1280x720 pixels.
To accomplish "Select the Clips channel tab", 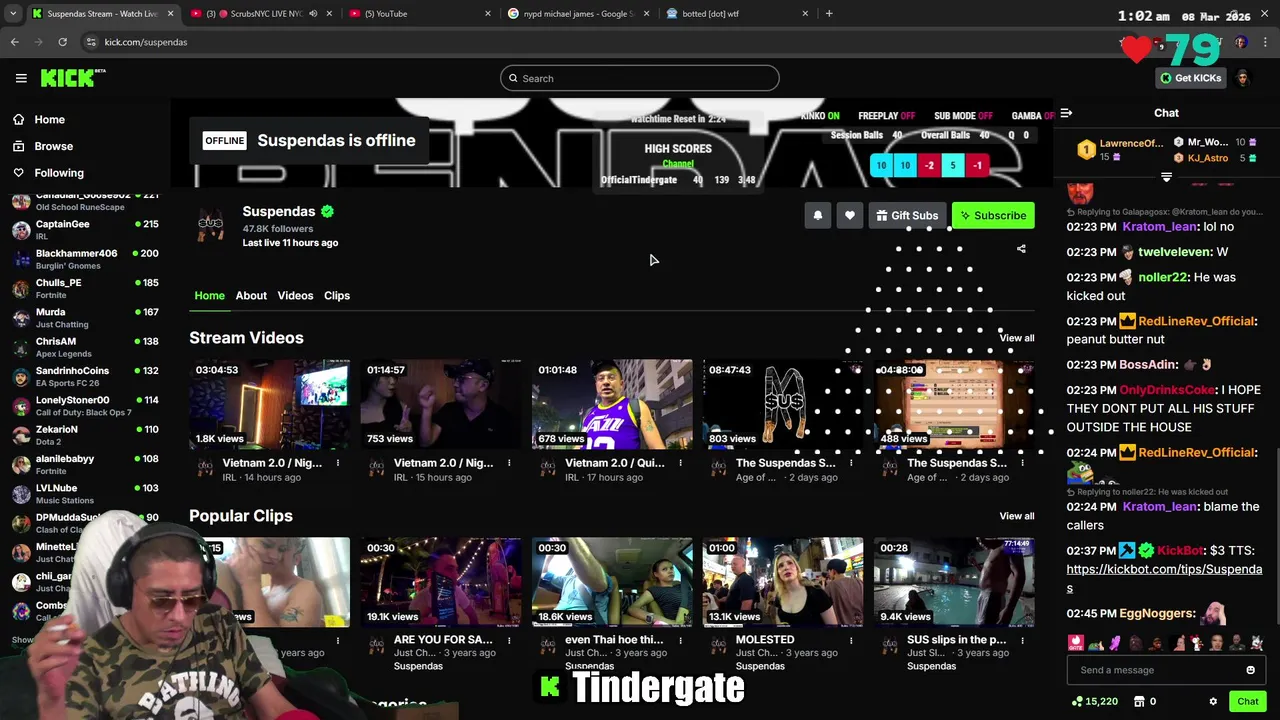I will tap(337, 295).
